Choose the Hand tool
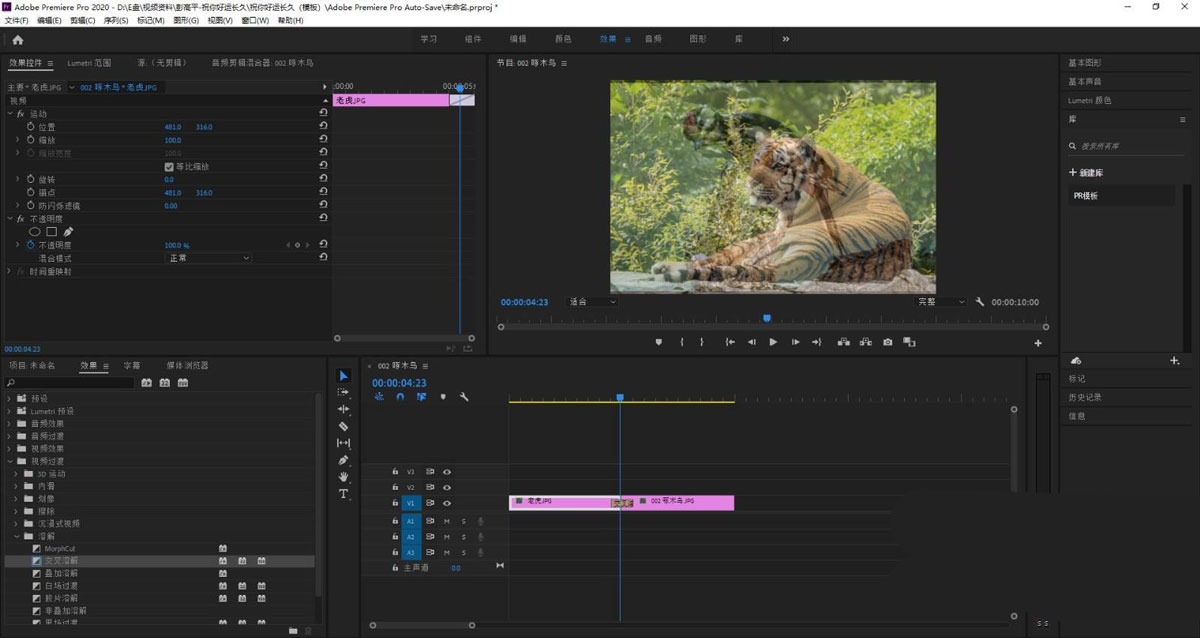 (344, 477)
